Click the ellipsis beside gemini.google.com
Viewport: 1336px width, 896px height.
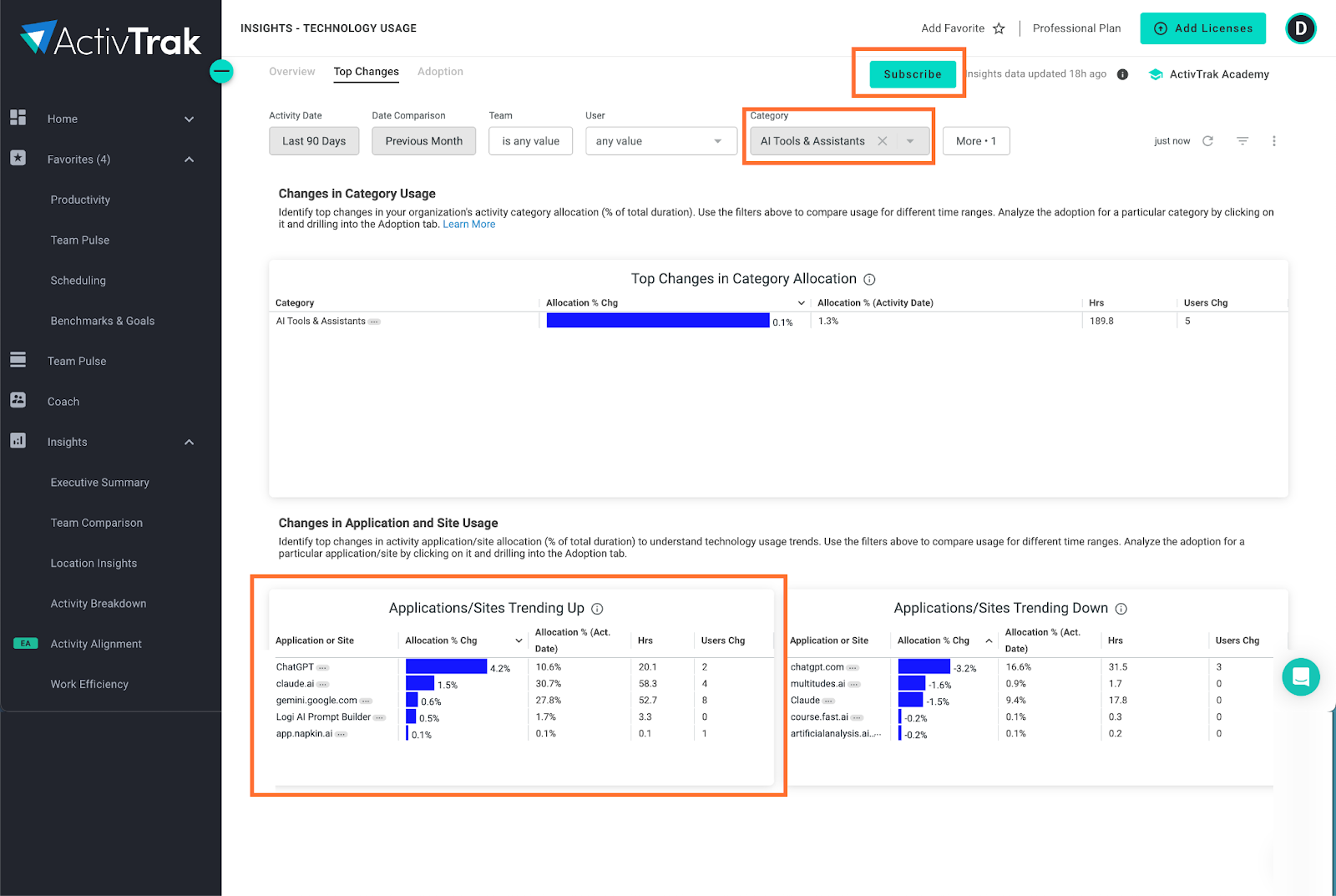point(366,701)
